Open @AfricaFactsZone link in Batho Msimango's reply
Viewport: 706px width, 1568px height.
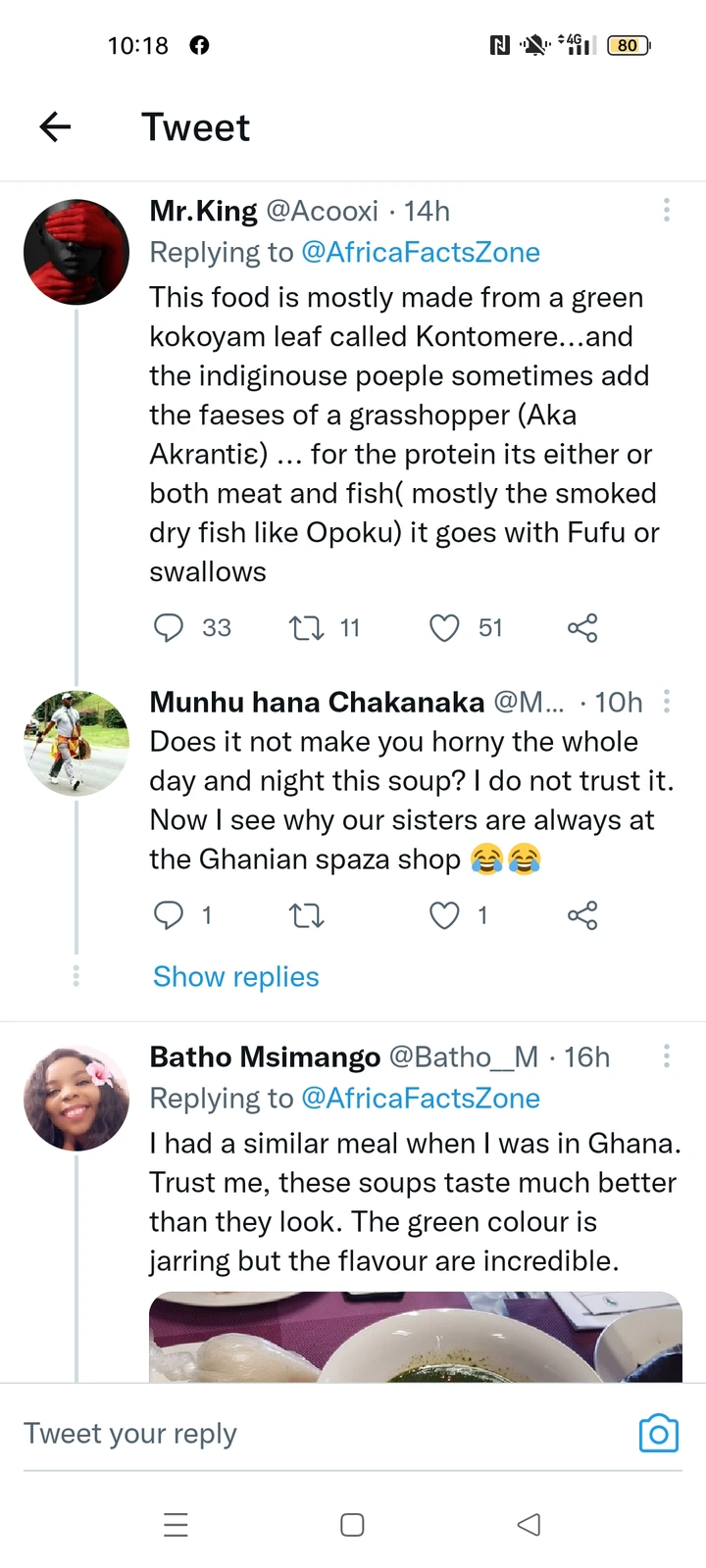click(420, 1099)
